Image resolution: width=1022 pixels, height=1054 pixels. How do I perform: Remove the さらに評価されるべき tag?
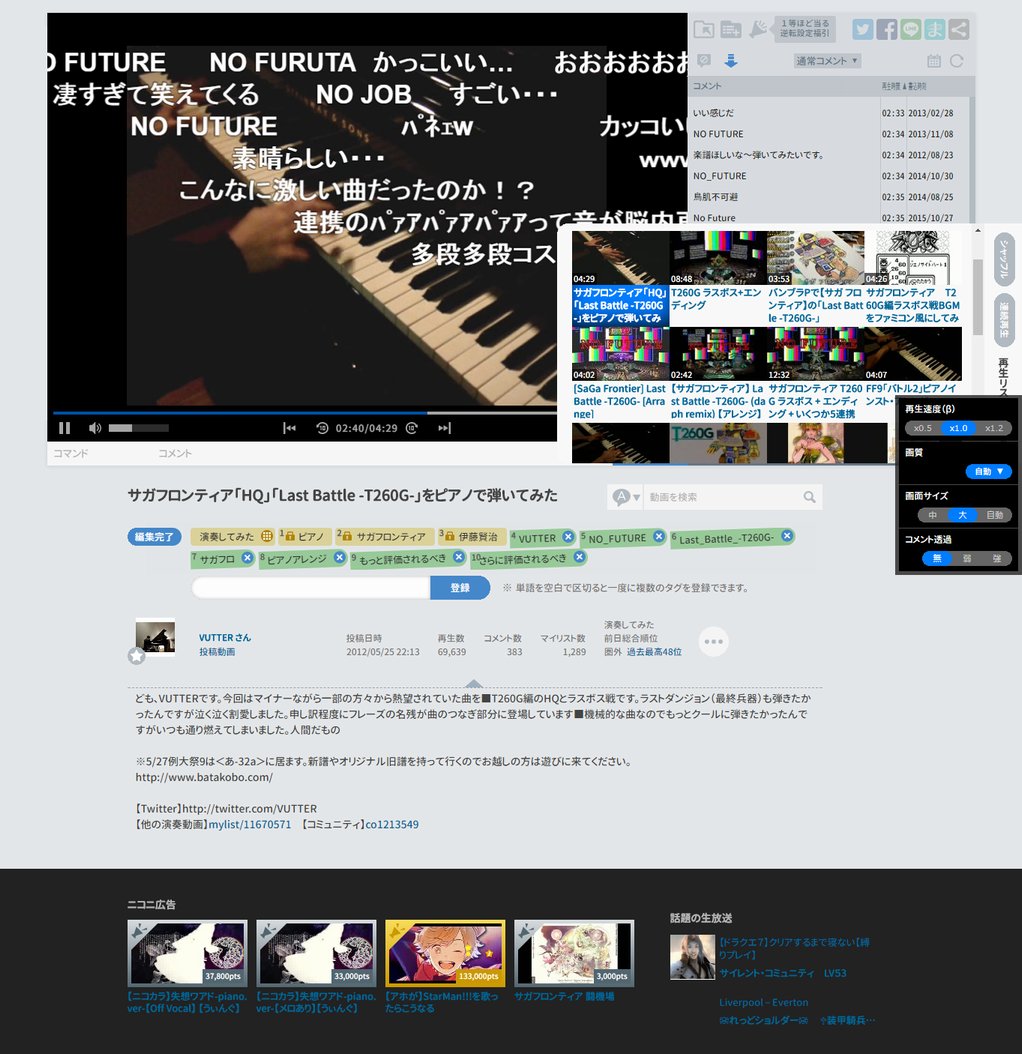tap(579, 557)
